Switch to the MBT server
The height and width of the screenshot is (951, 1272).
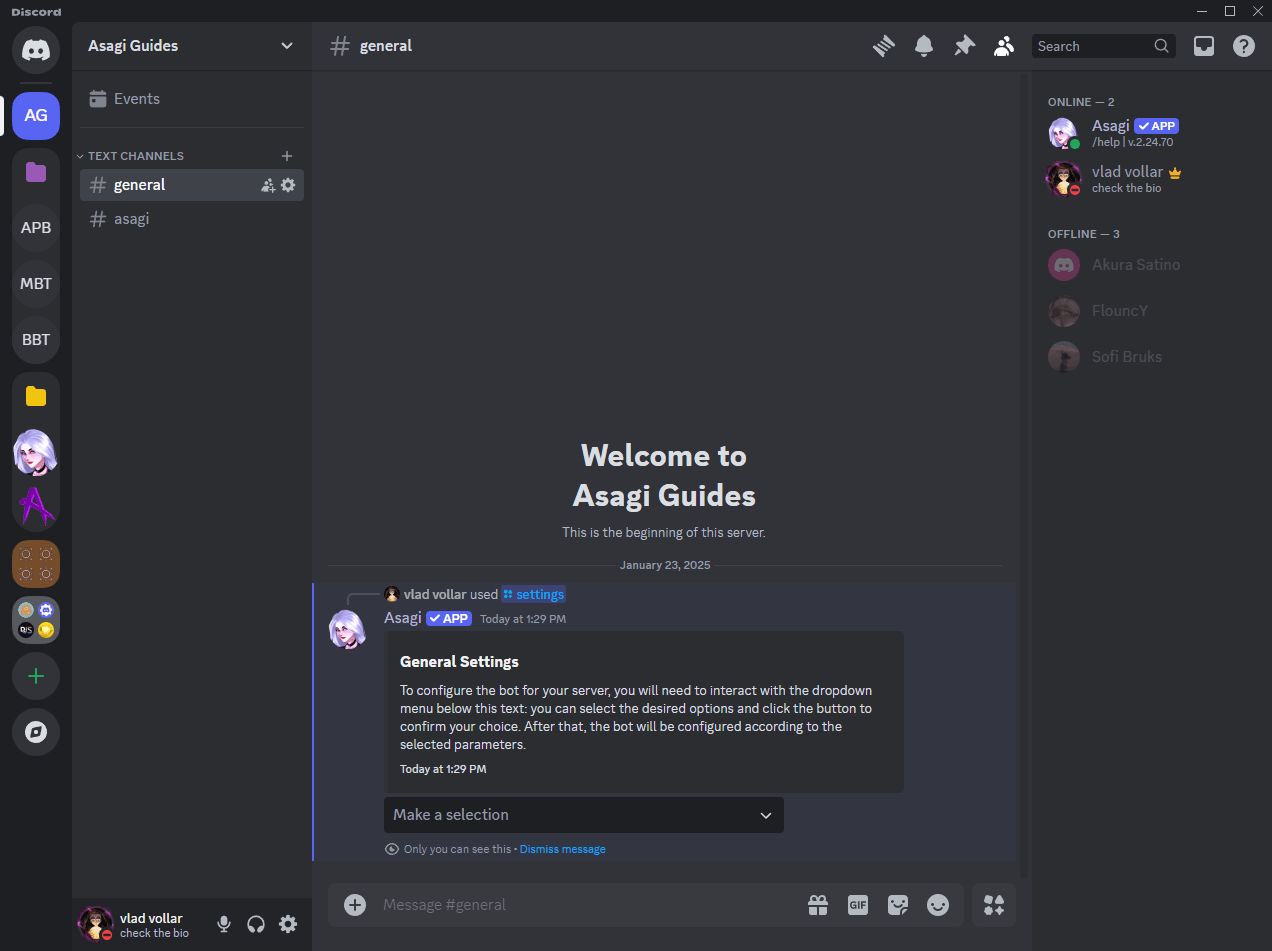(36, 283)
